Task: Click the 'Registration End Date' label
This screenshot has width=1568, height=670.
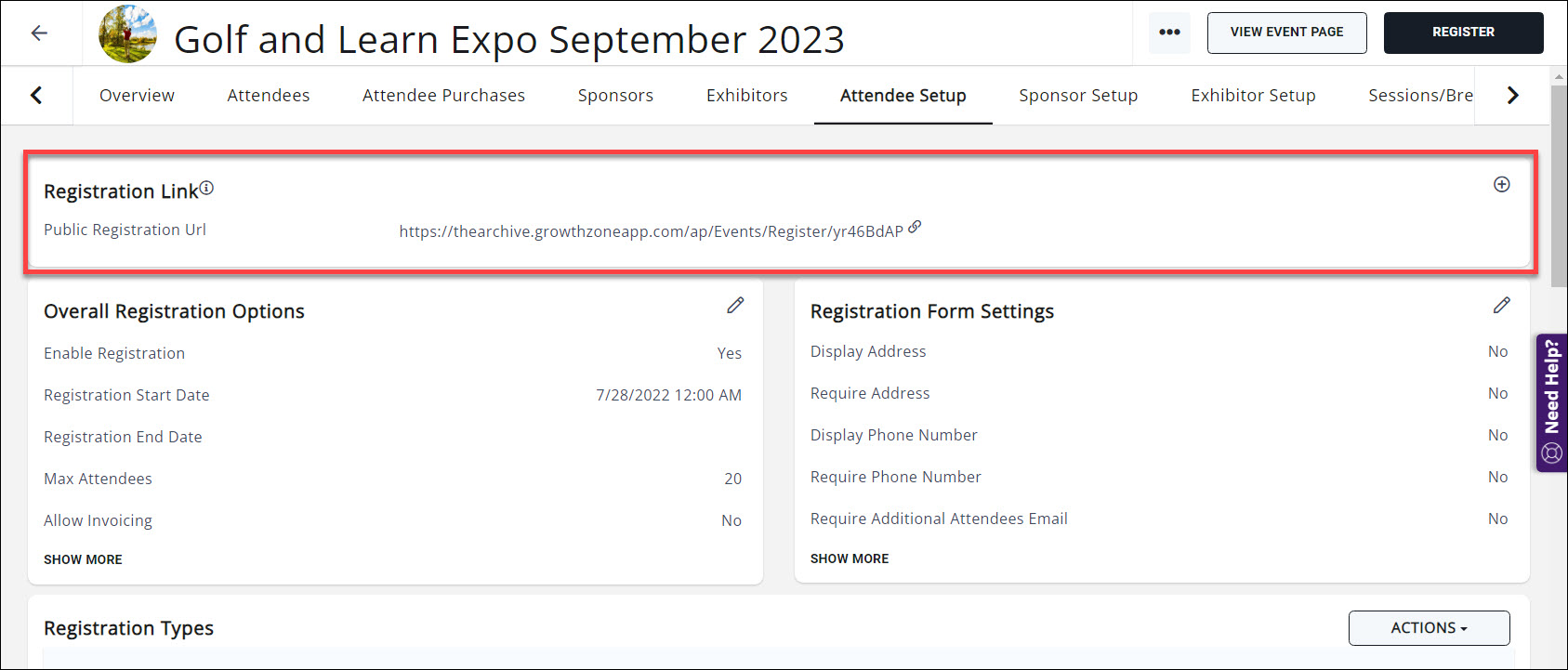Action: 123,437
